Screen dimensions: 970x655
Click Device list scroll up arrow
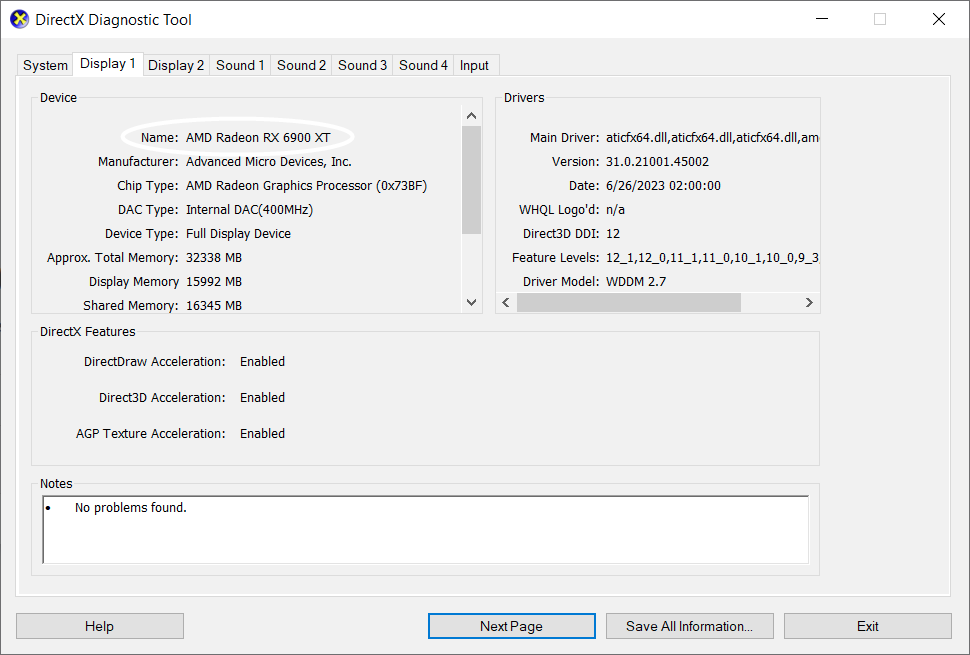pyautogui.click(x=471, y=116)
